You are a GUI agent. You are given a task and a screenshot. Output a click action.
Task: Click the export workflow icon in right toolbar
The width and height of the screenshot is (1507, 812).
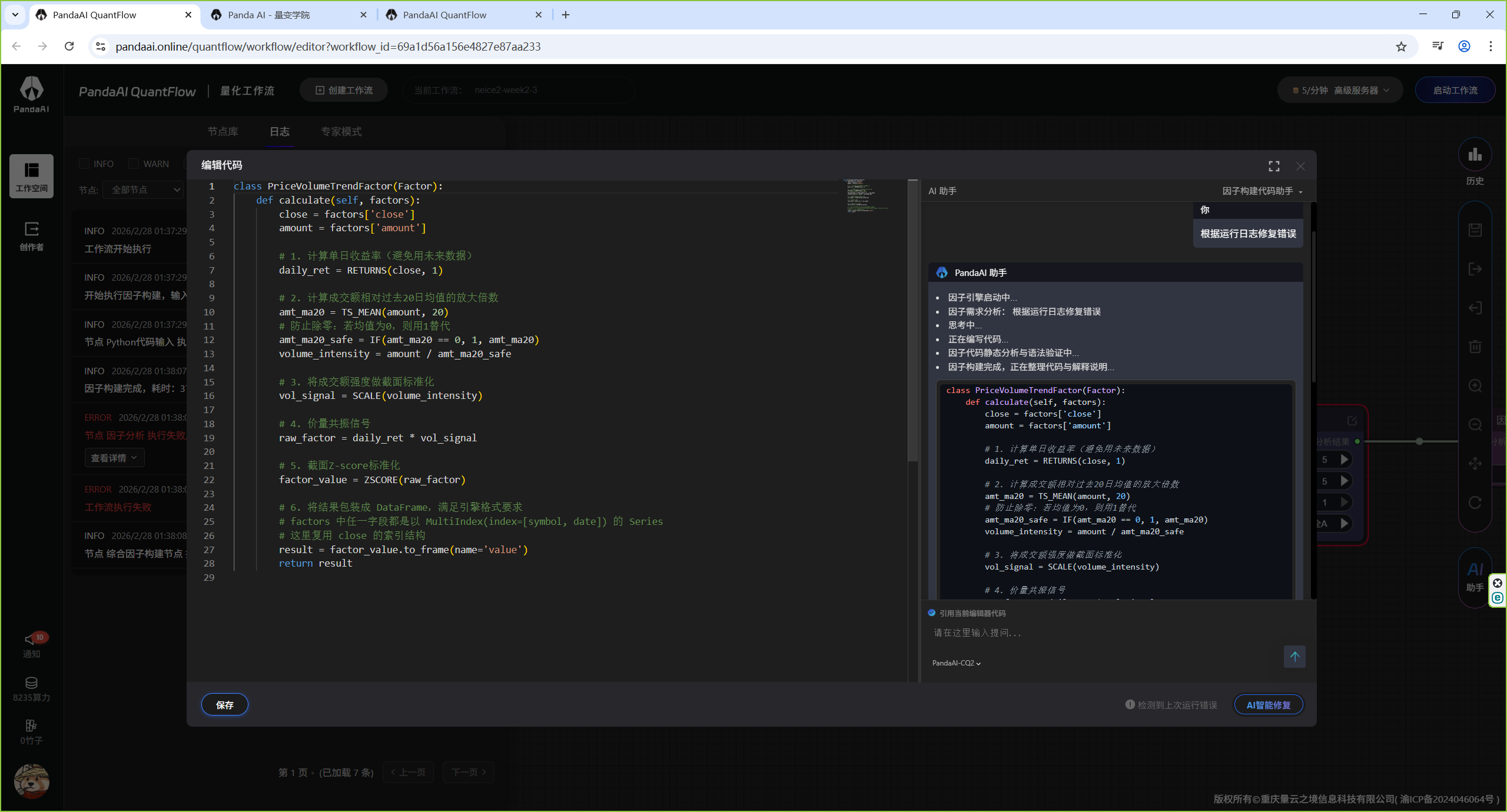click(1475, 269)
